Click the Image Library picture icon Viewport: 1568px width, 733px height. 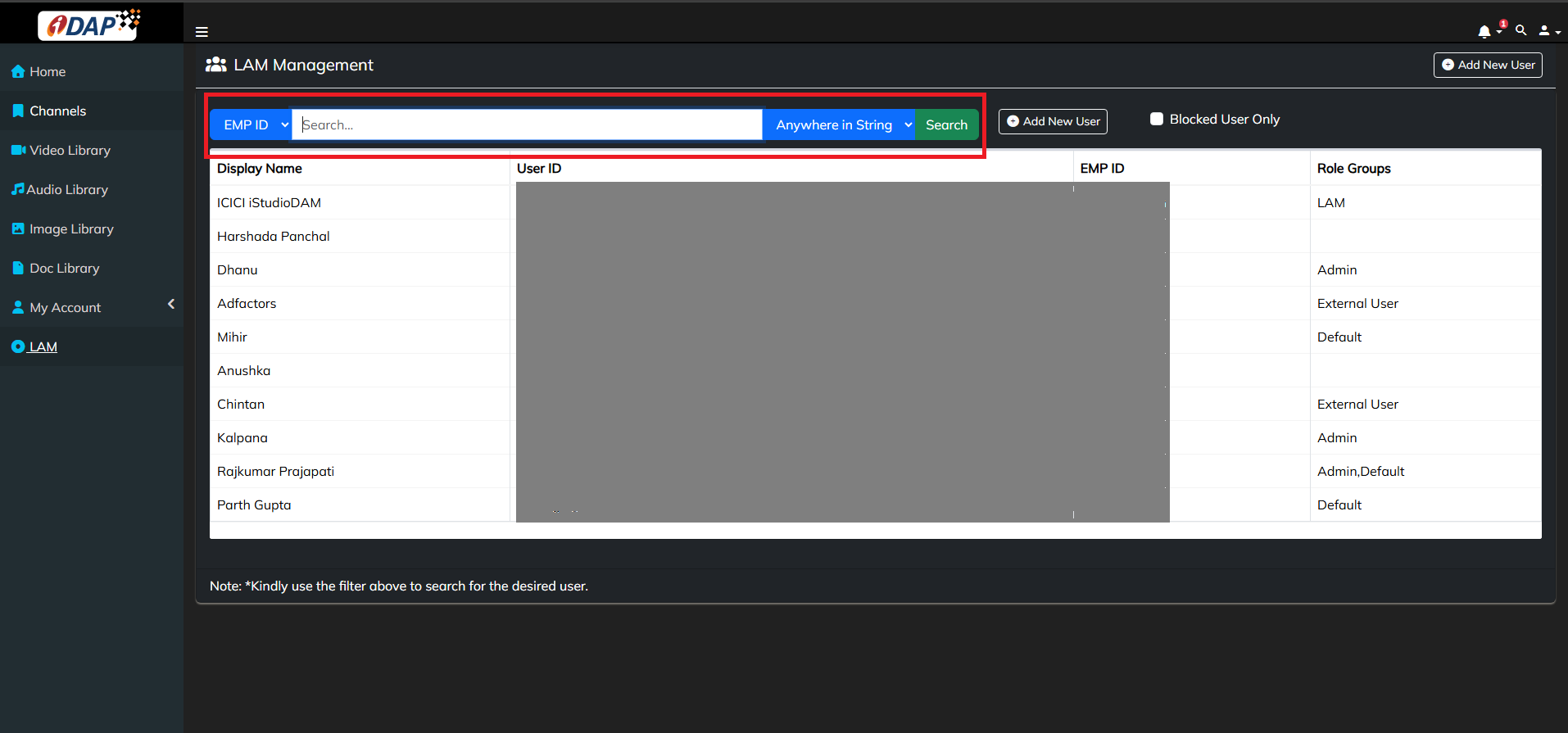pyautogui.click(x=18, y=228)
